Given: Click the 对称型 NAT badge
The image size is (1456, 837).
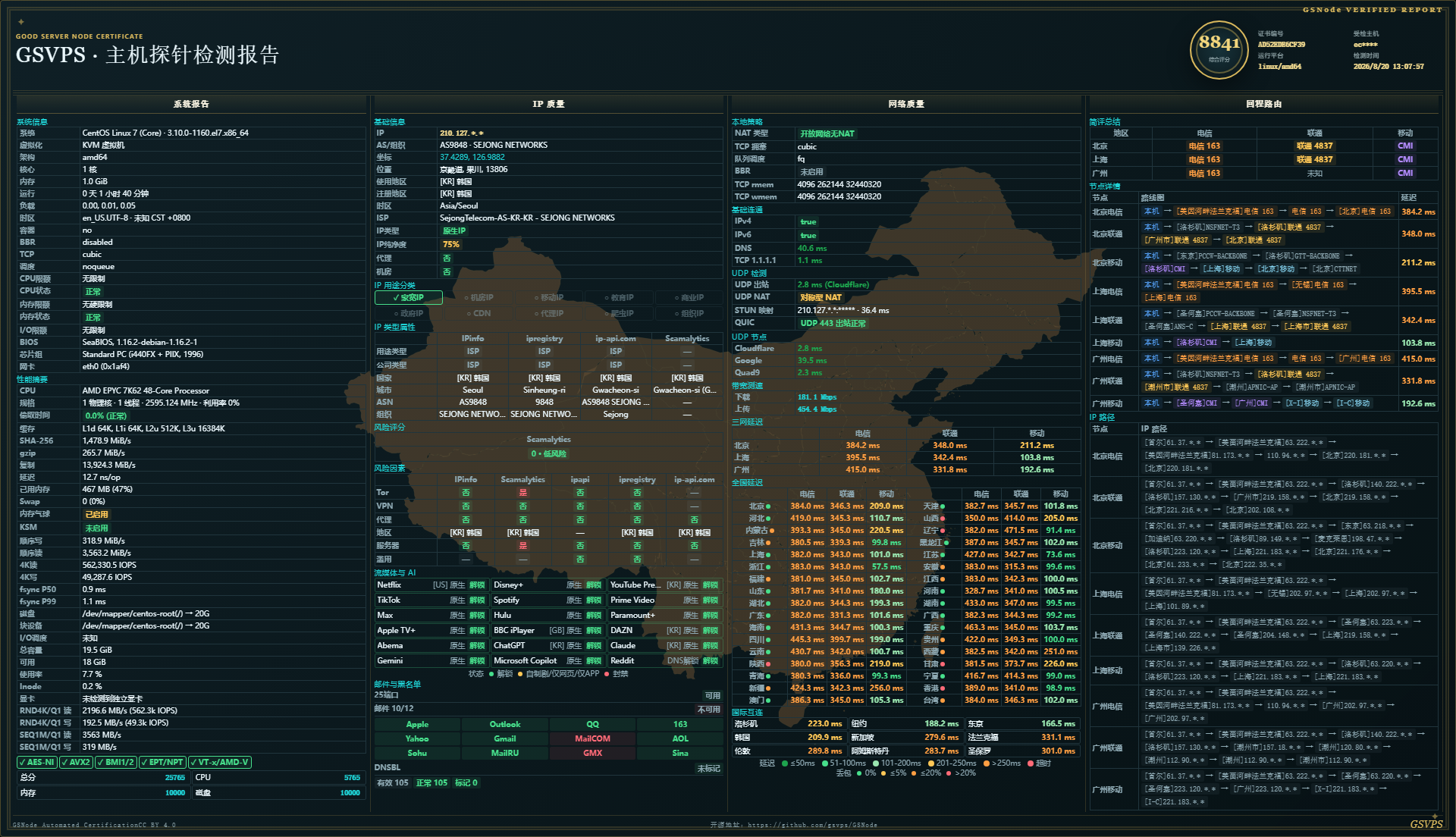Looking at the screenshot, I should coord(821,297).
